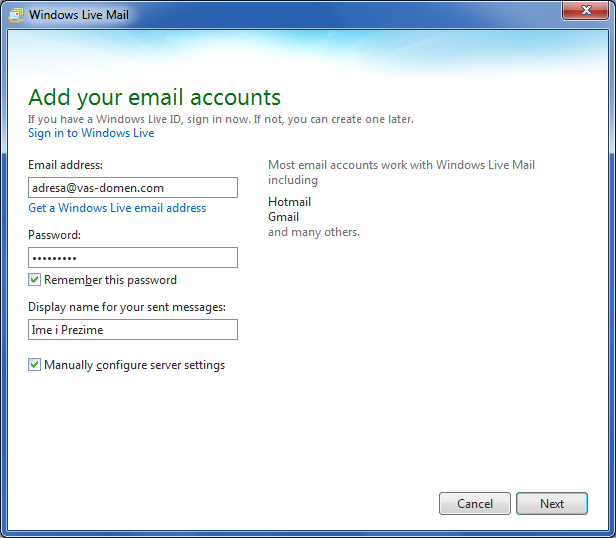Click the Windows Live Mail title bar icon

tap(16, 15)
